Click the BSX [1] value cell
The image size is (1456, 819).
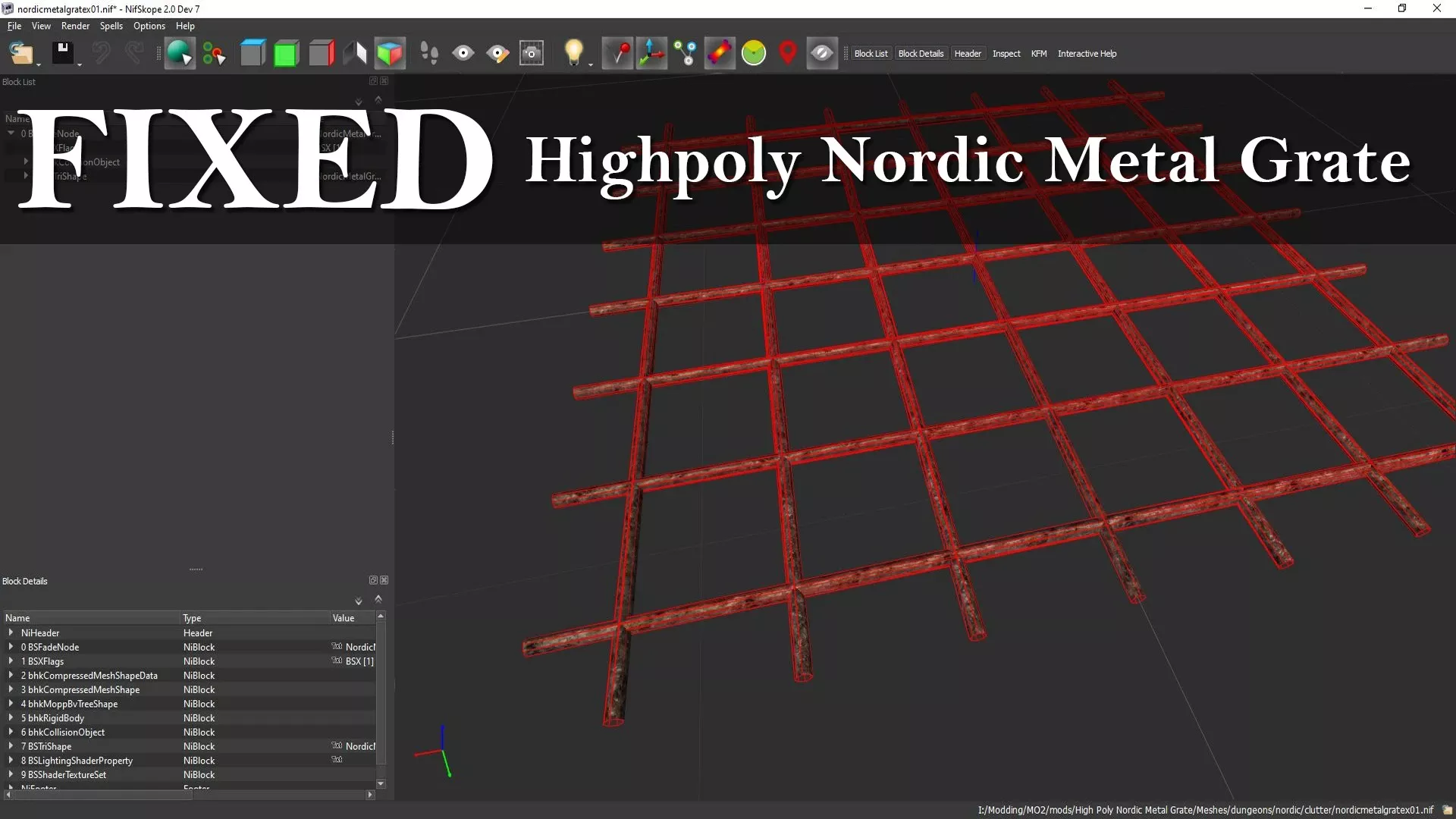point(353,661)
